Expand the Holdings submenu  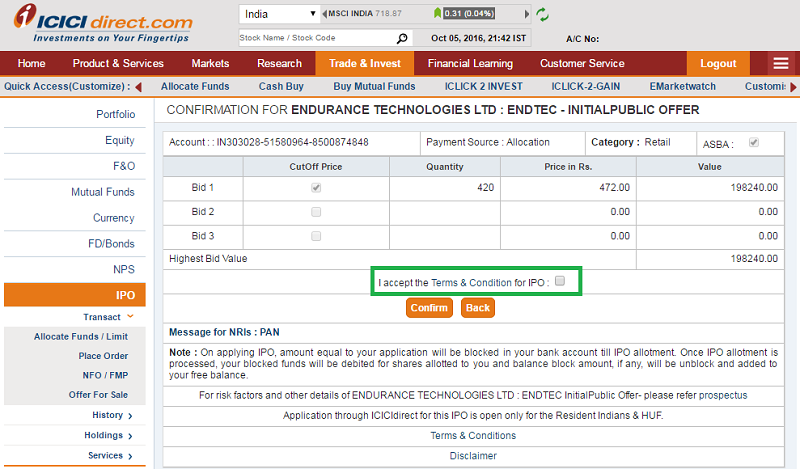click(x=108, y=436)
